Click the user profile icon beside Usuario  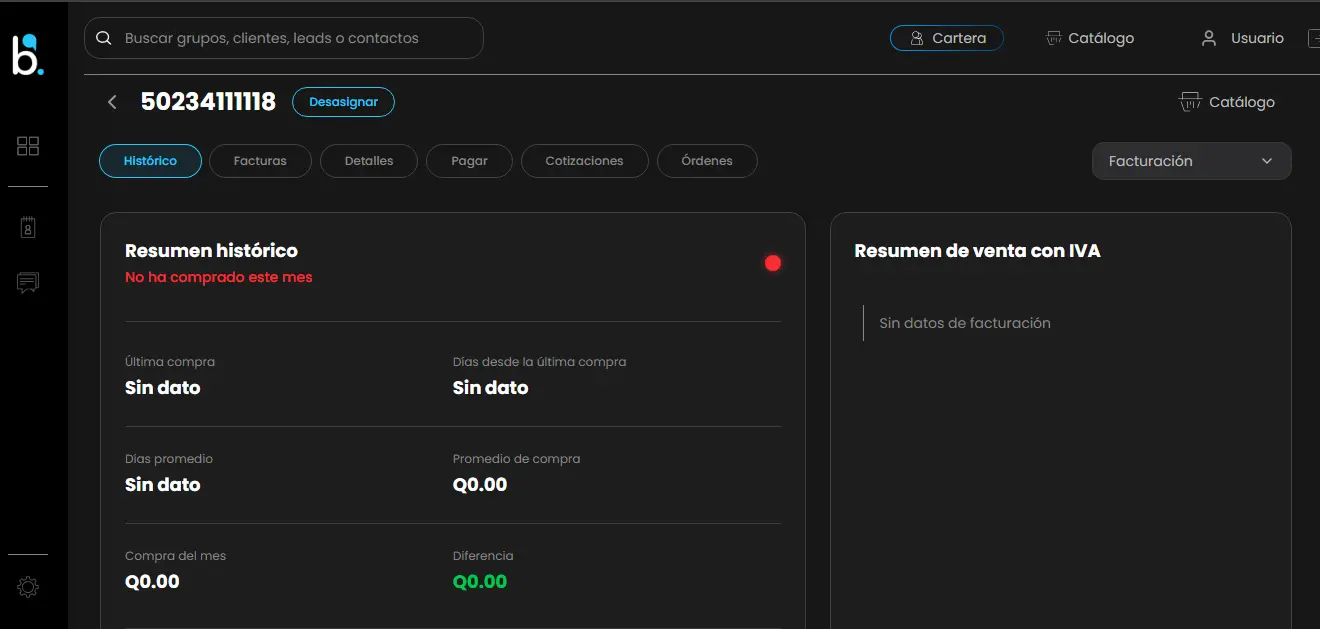[x=1209, y=38]
